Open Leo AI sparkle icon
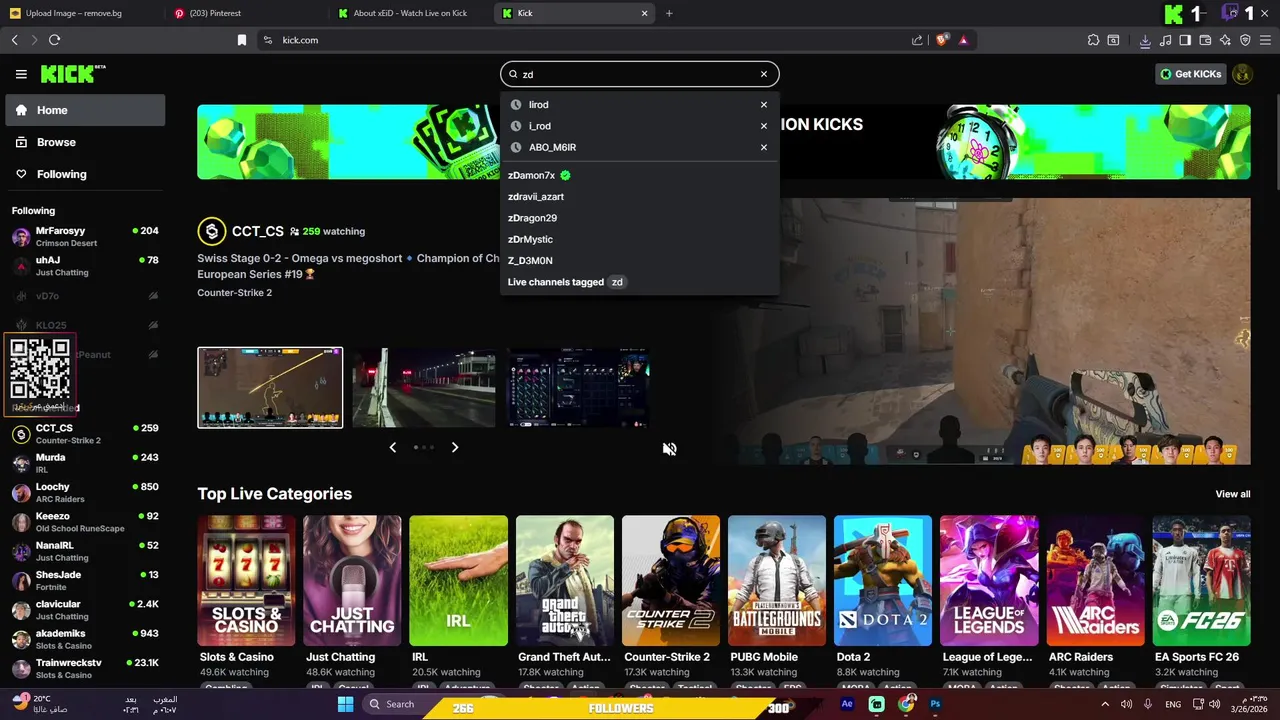 pos(1225,40)
